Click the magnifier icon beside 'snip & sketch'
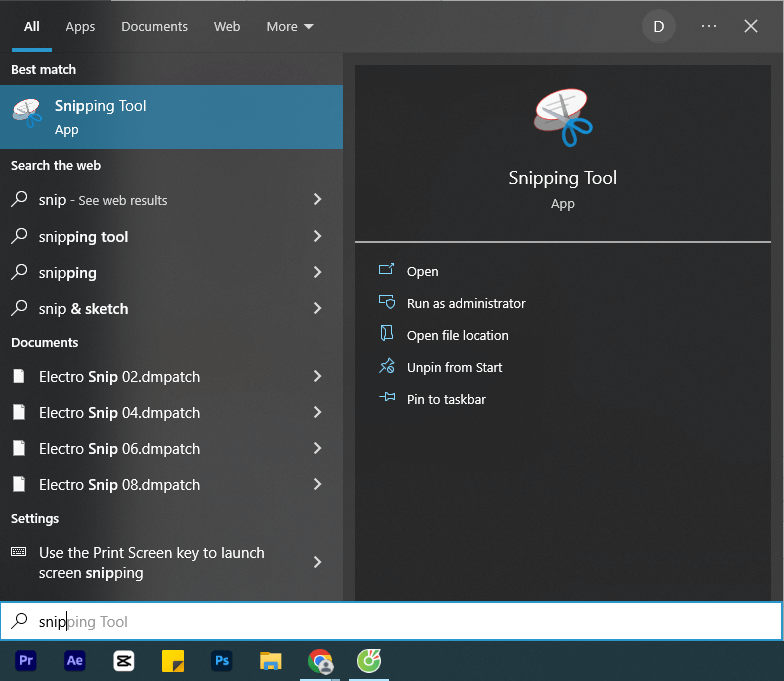Viewport: 784px width, 681px height. (19, 308)
